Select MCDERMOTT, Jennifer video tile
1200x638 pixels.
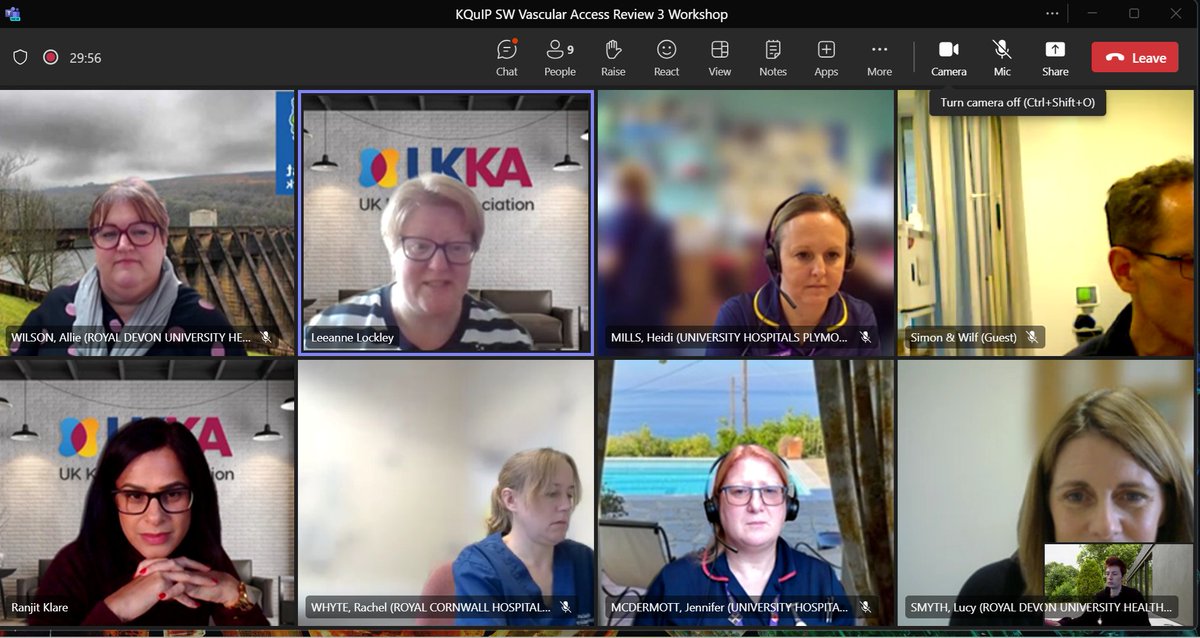click(x=746, y=493)
